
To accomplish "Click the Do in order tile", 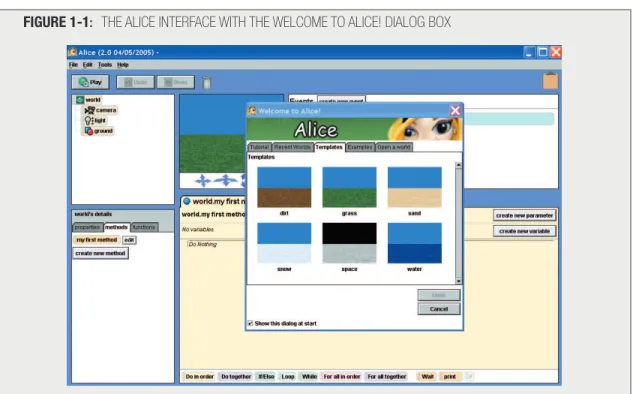I will click(199, 376).
